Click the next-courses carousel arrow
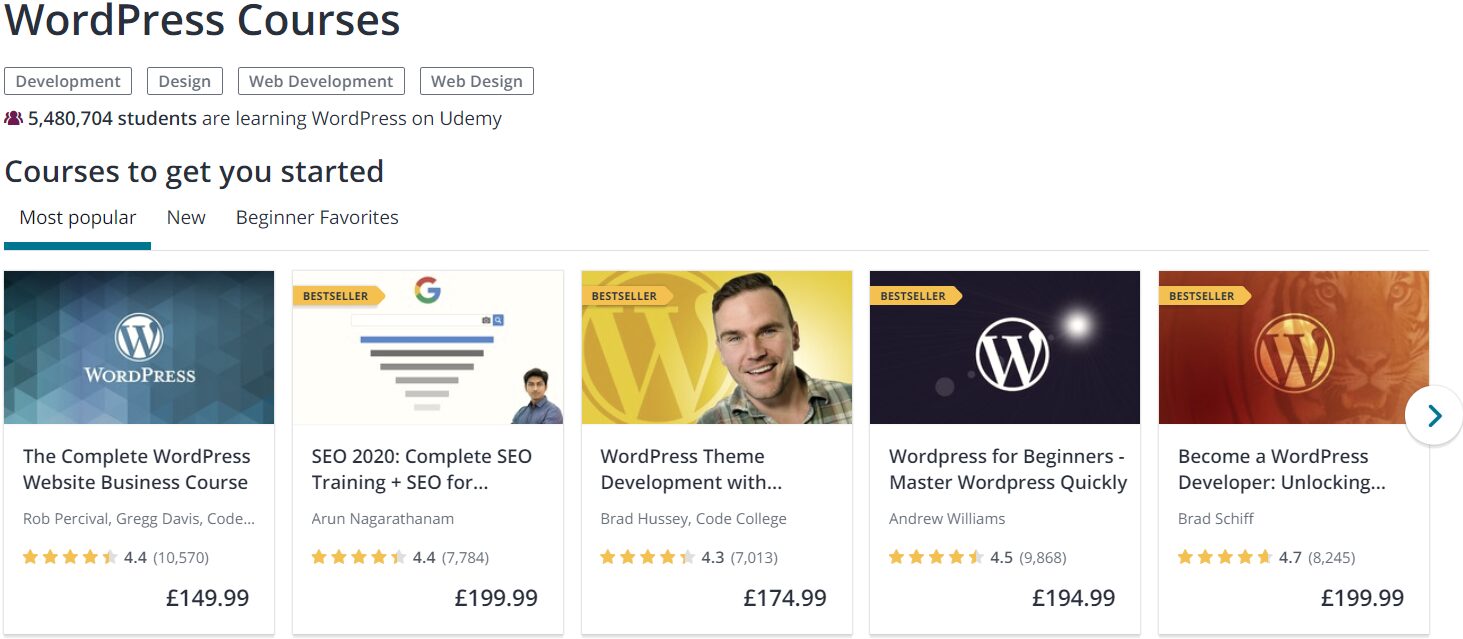Image resolution: width=1463 pixels, height=639 pixels. 1433,415
